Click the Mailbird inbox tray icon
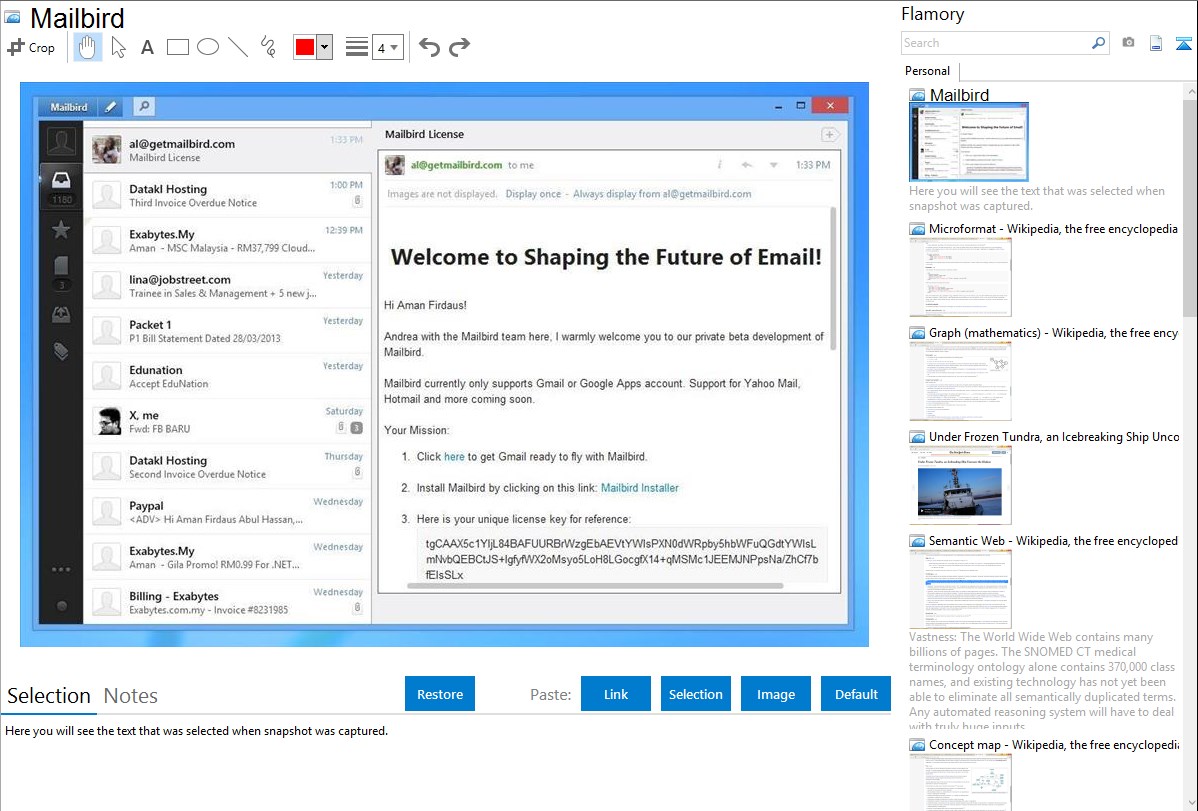 coord(61,180)
